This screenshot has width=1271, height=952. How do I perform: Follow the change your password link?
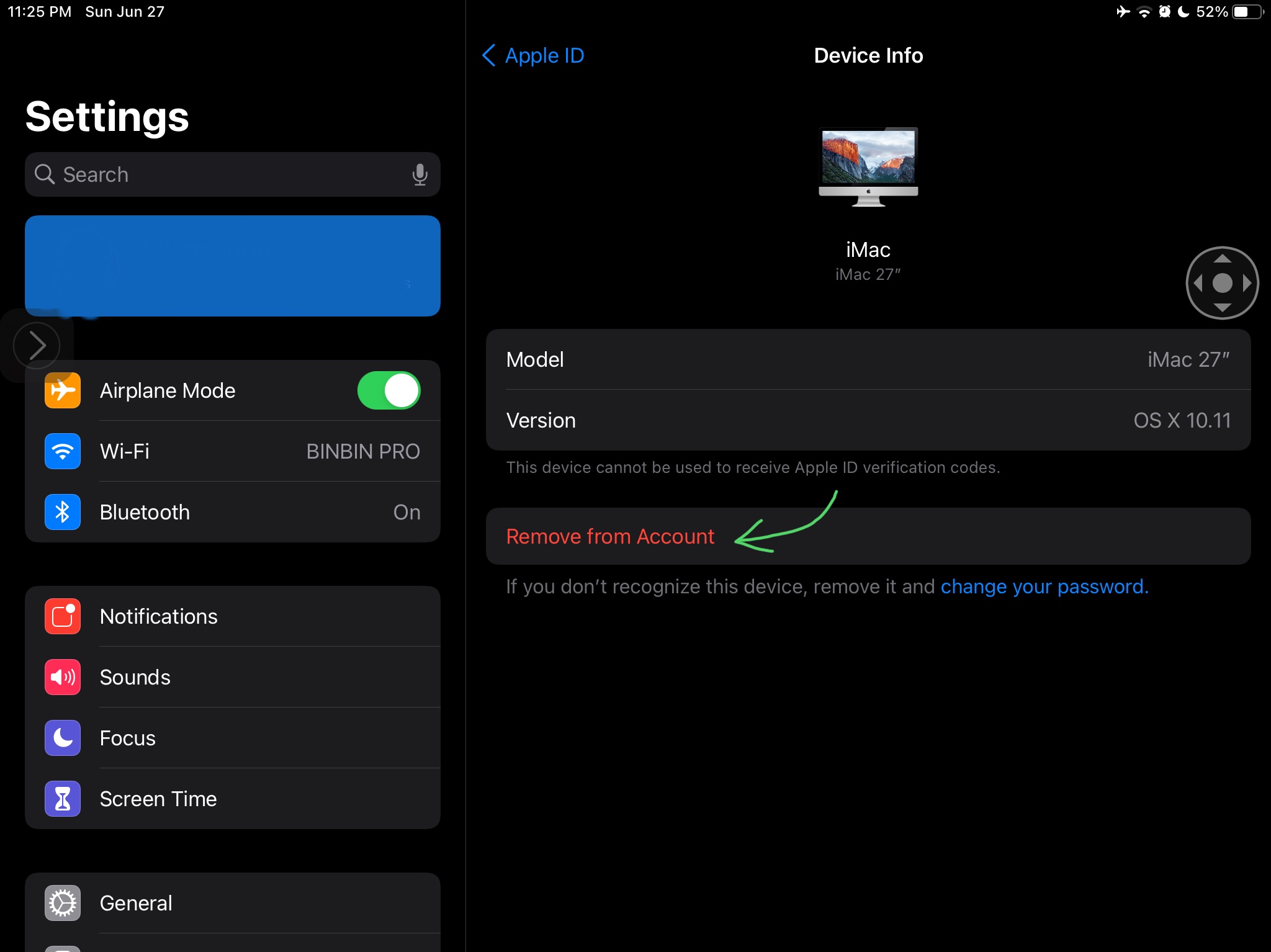1044,586
